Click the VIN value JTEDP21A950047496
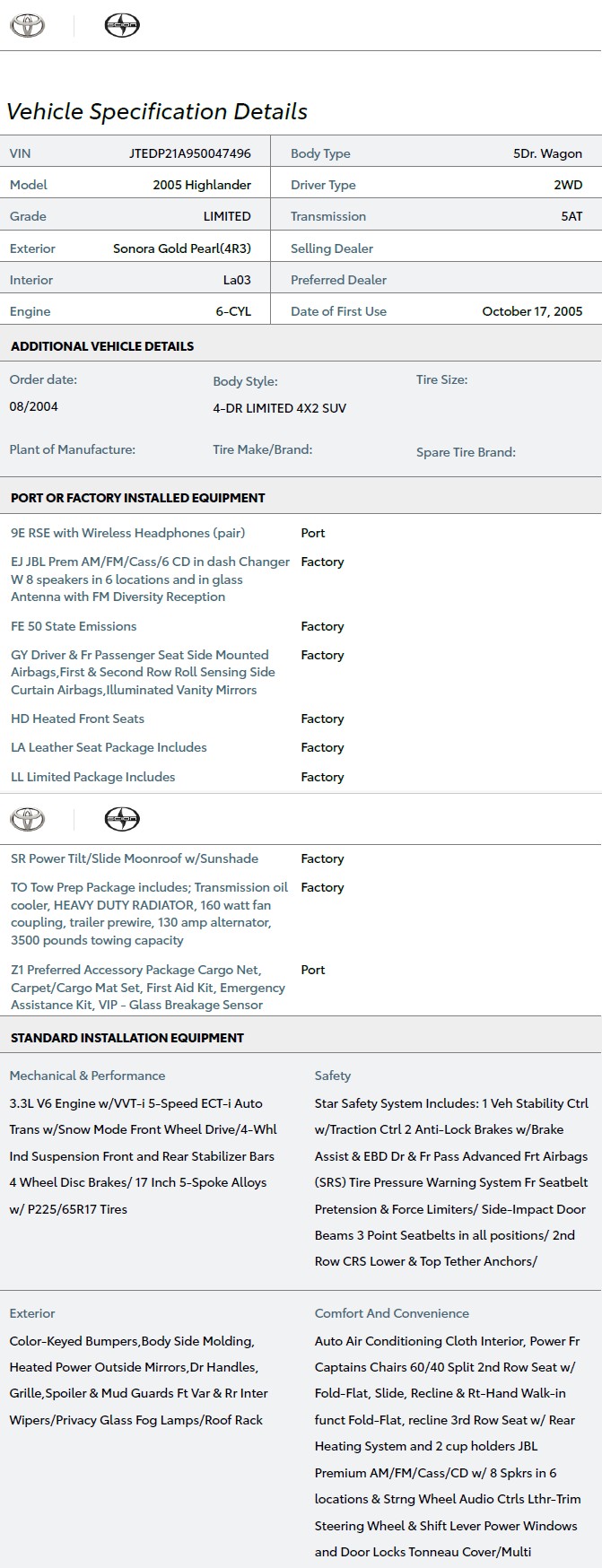This screenshot has width=602, height=1568. (x=189, y=153)
